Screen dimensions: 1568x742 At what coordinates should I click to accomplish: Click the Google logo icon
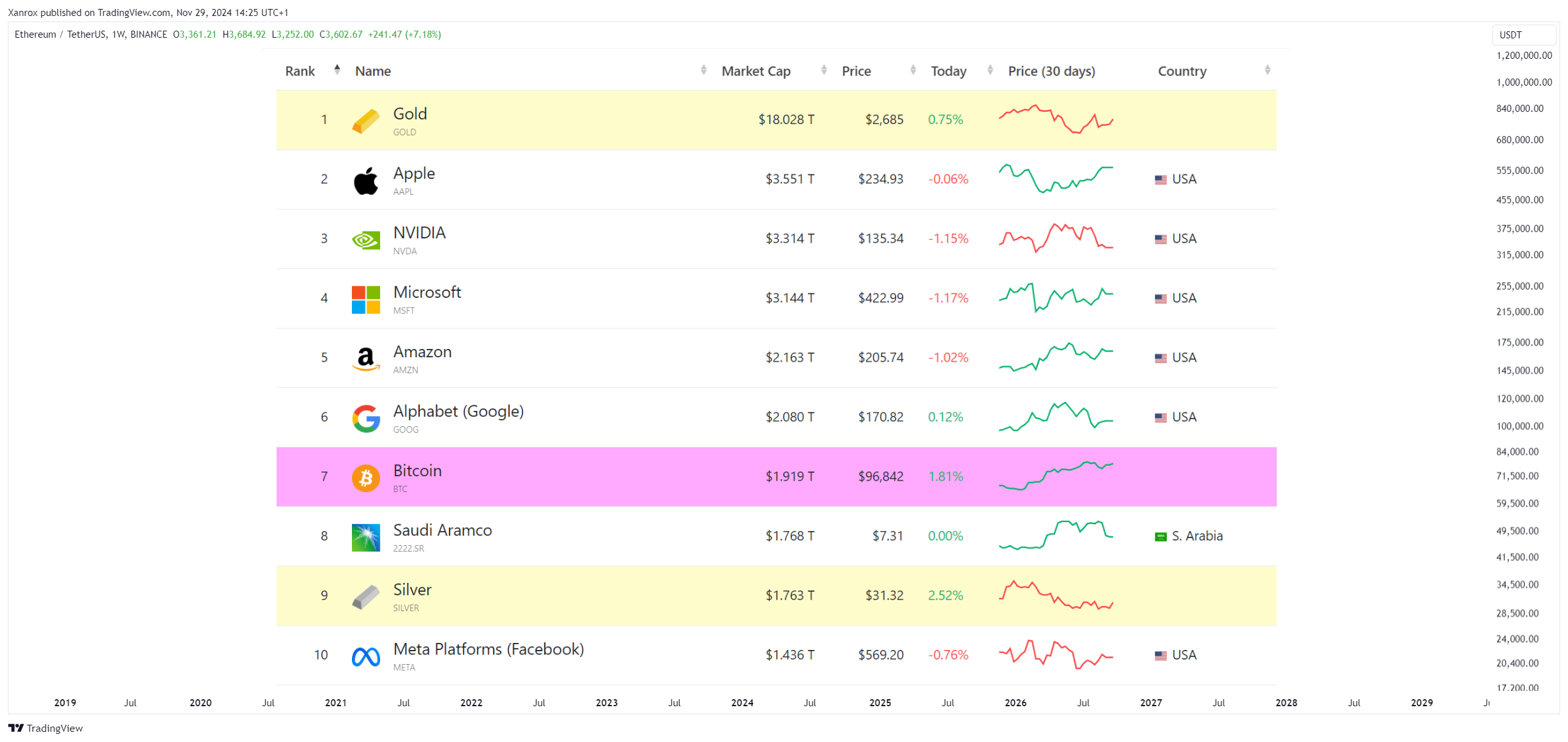pyautogui.click(x=366, y=419)
